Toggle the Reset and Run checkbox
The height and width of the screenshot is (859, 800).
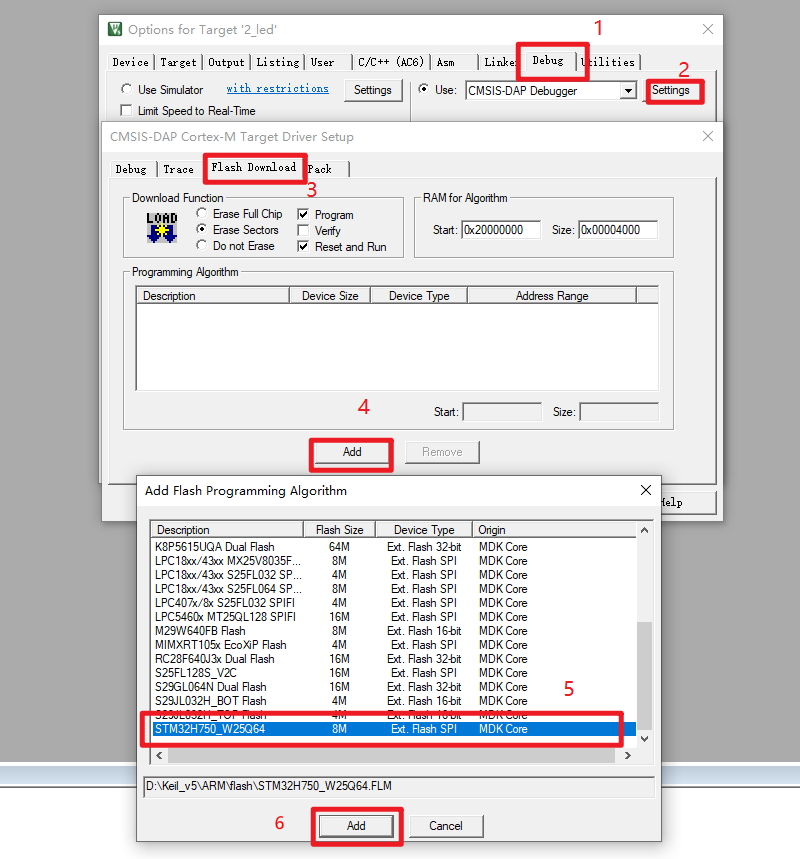coord(303,247)
